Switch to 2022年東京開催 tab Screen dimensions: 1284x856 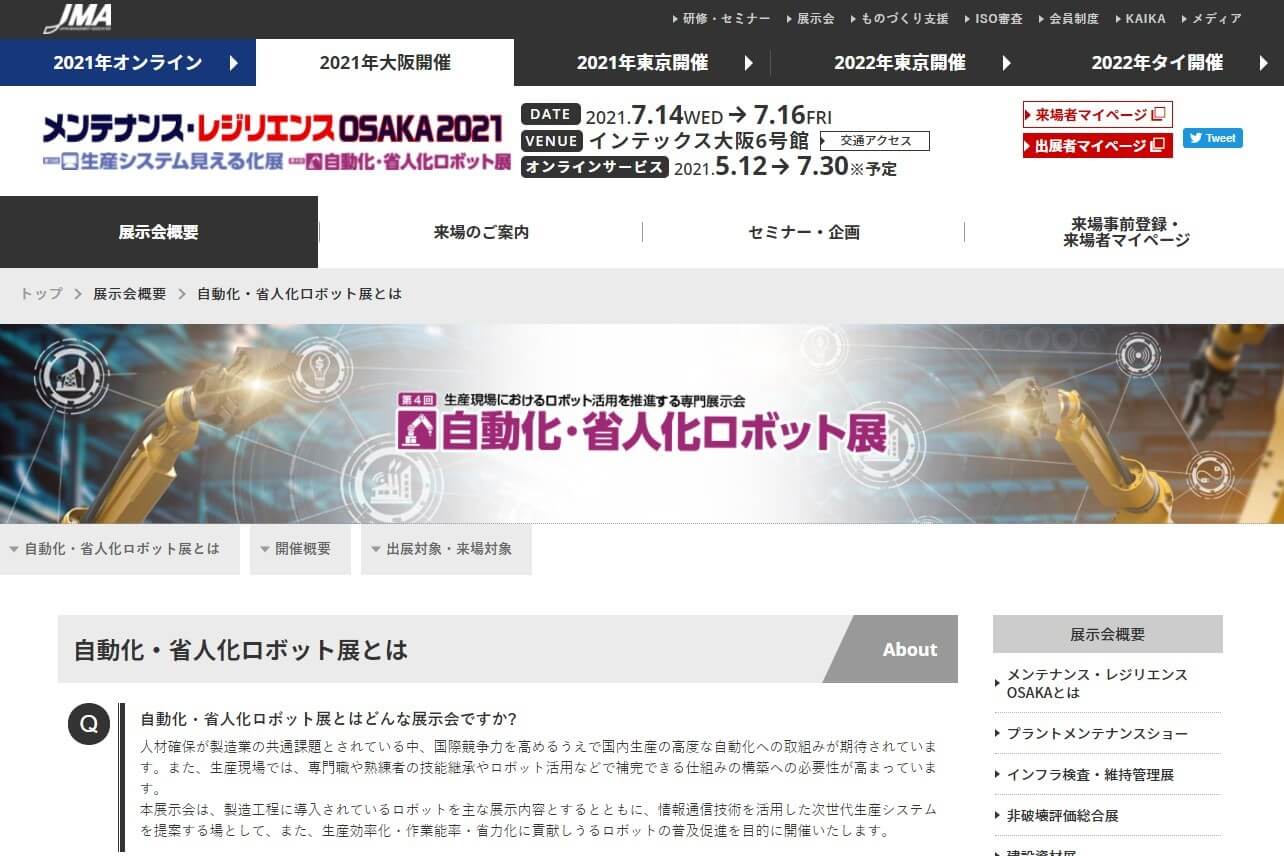pos(899,62)
